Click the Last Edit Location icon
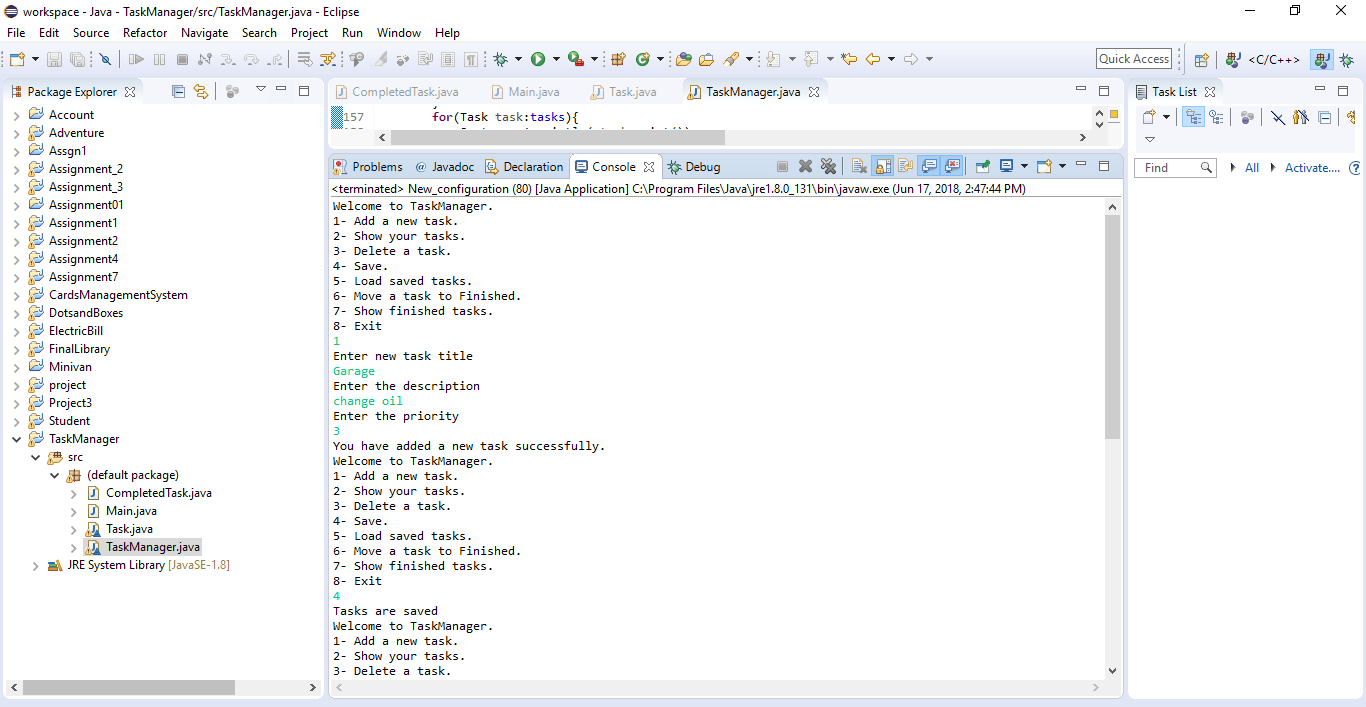 pos(848,59)
